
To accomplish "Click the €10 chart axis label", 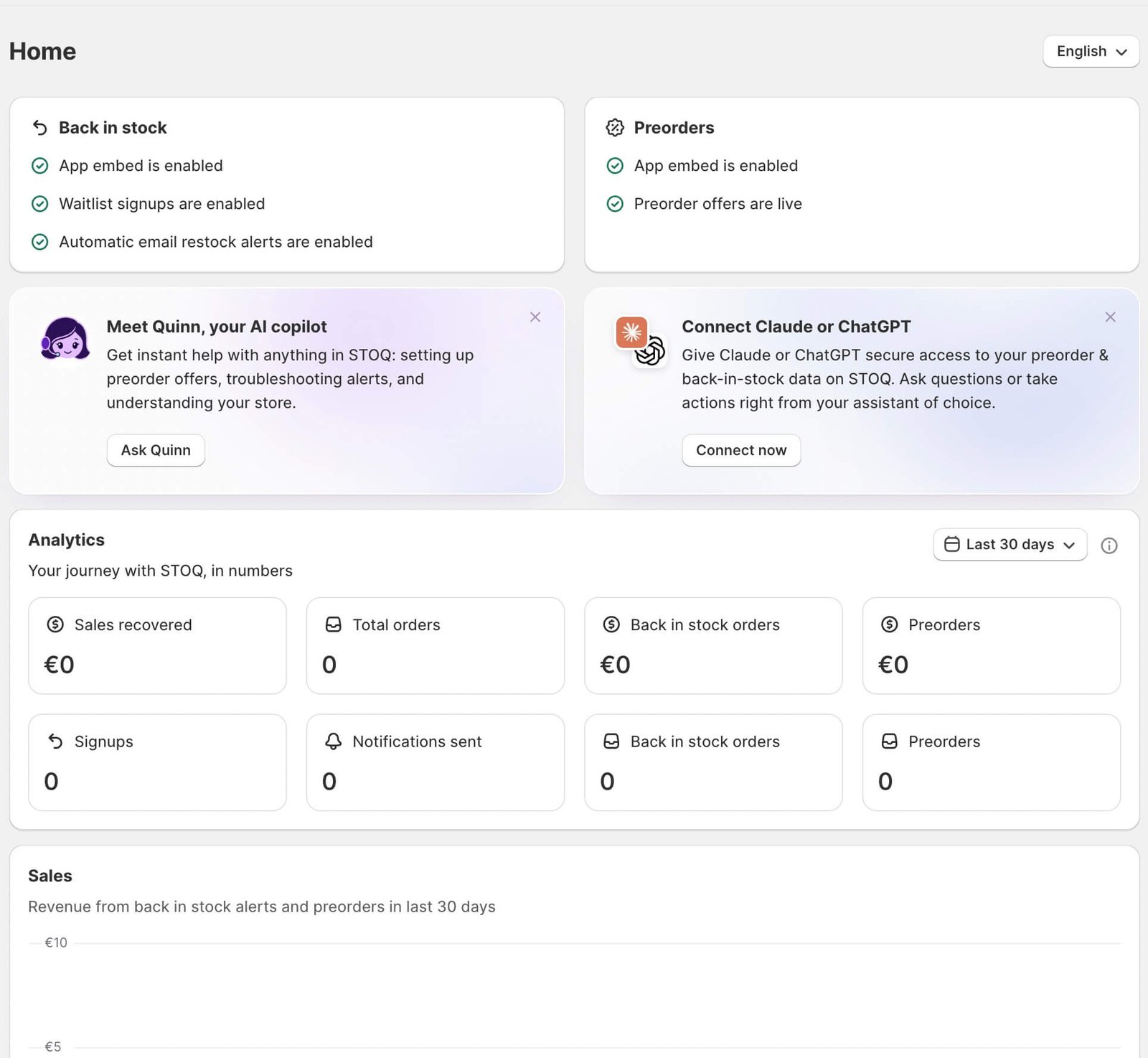I will tap(56, 942).
